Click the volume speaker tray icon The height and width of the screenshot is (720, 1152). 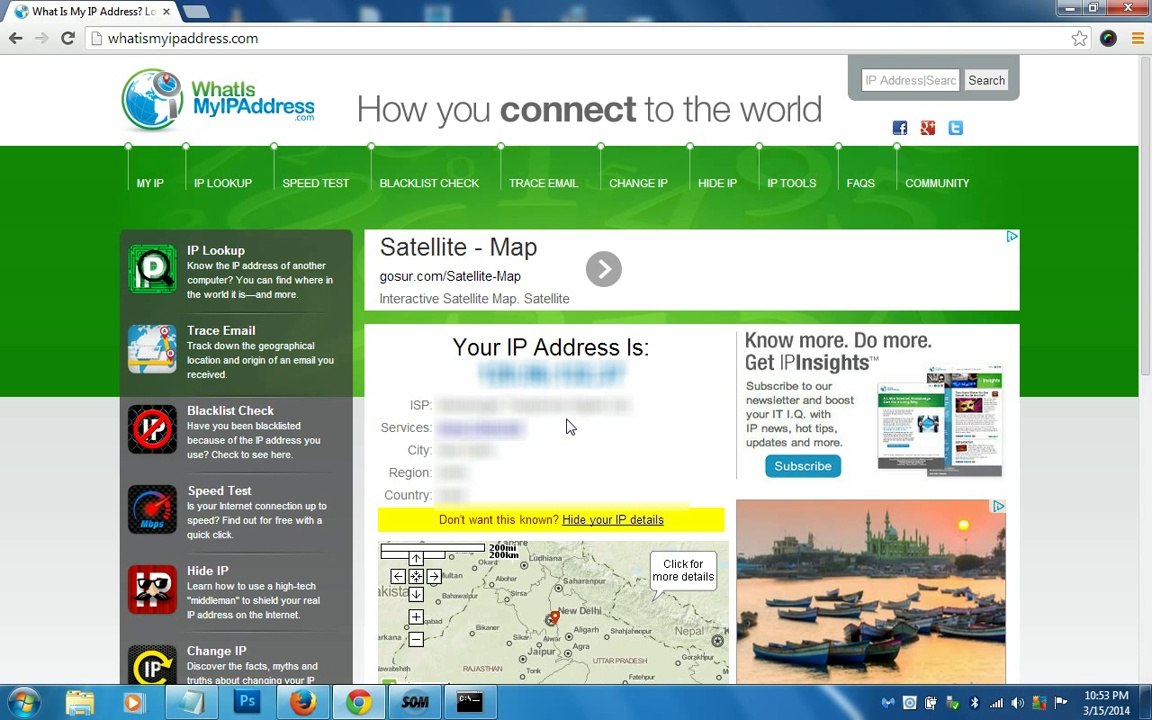tap(1018, 703)
